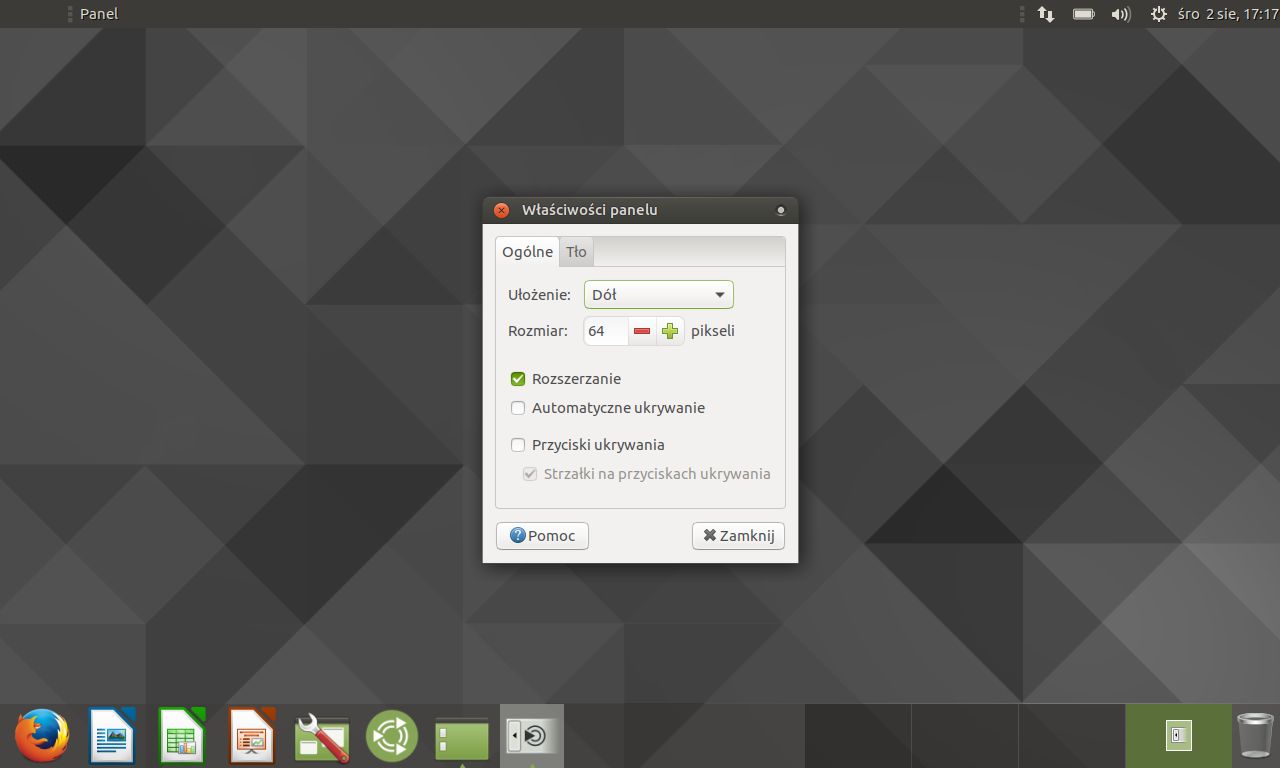Click the minus icon to decrease size
The image size is (1280, 768).
point(642,331)
